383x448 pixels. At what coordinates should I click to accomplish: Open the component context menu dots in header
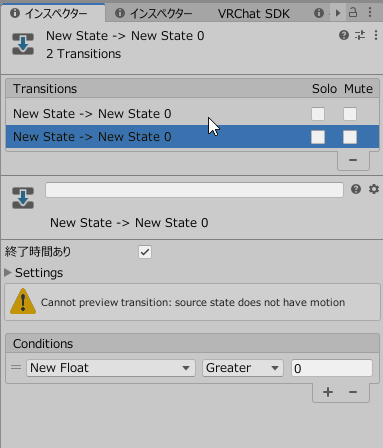[376, 35]
